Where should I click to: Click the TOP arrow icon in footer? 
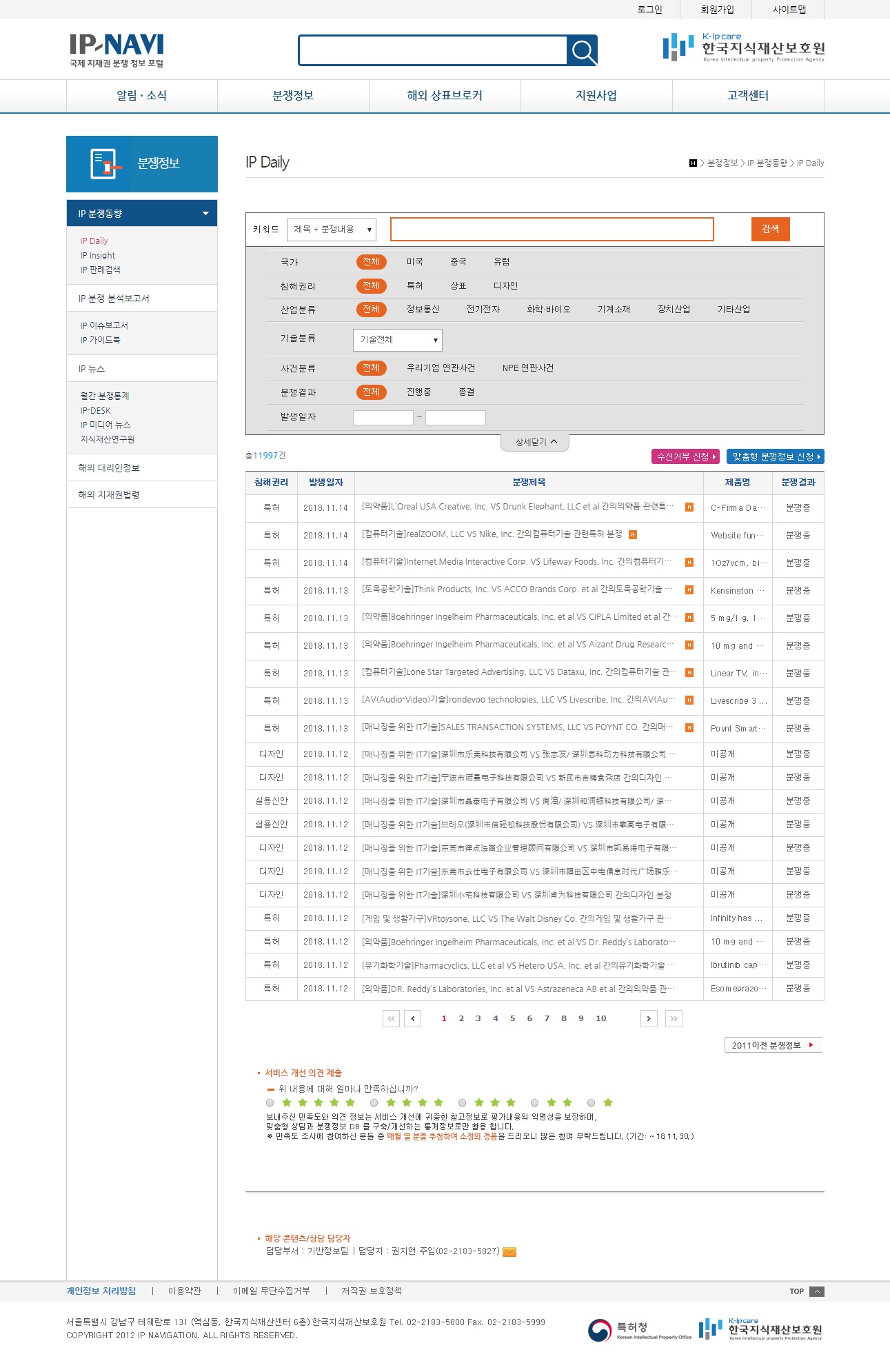tap(817, 1291)
